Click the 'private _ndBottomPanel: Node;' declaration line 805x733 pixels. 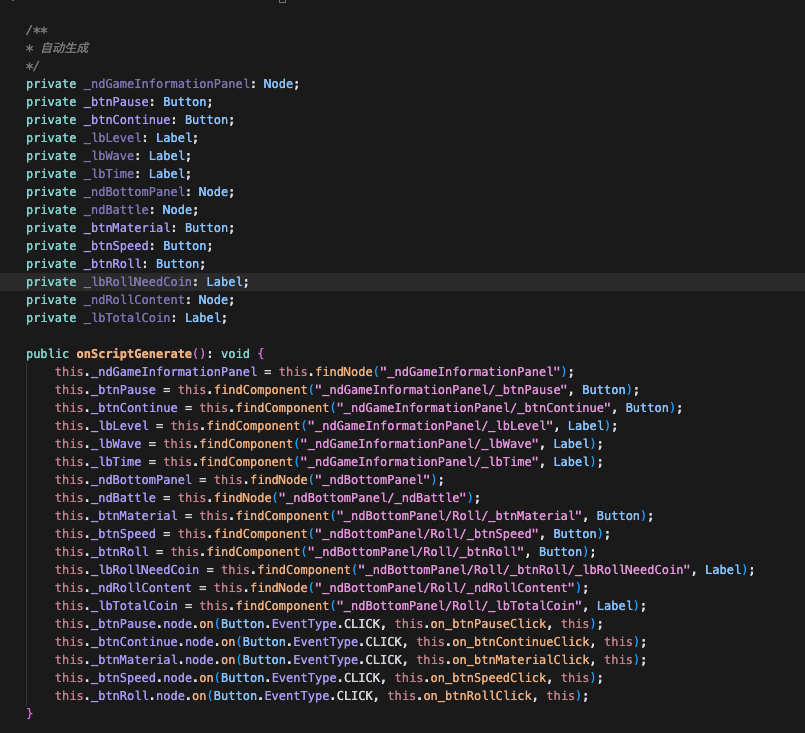point(130,191)
